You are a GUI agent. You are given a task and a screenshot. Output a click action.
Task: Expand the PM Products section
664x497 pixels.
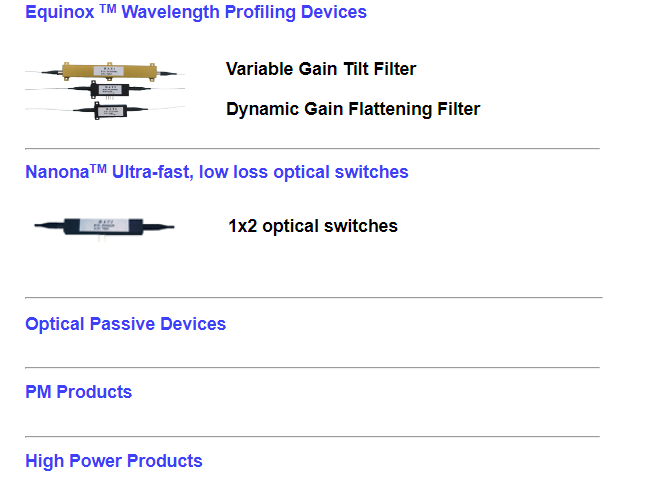coord(78,392)
